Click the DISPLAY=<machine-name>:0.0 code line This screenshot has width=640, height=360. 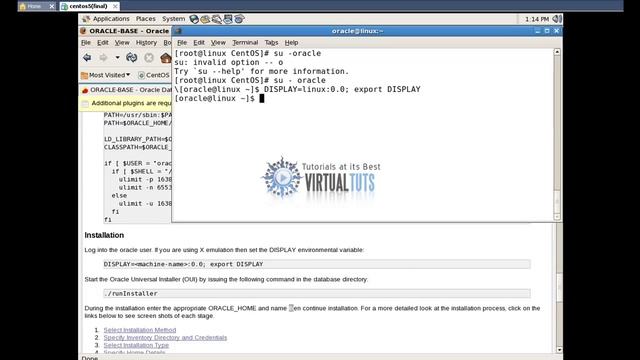[183, 264]
